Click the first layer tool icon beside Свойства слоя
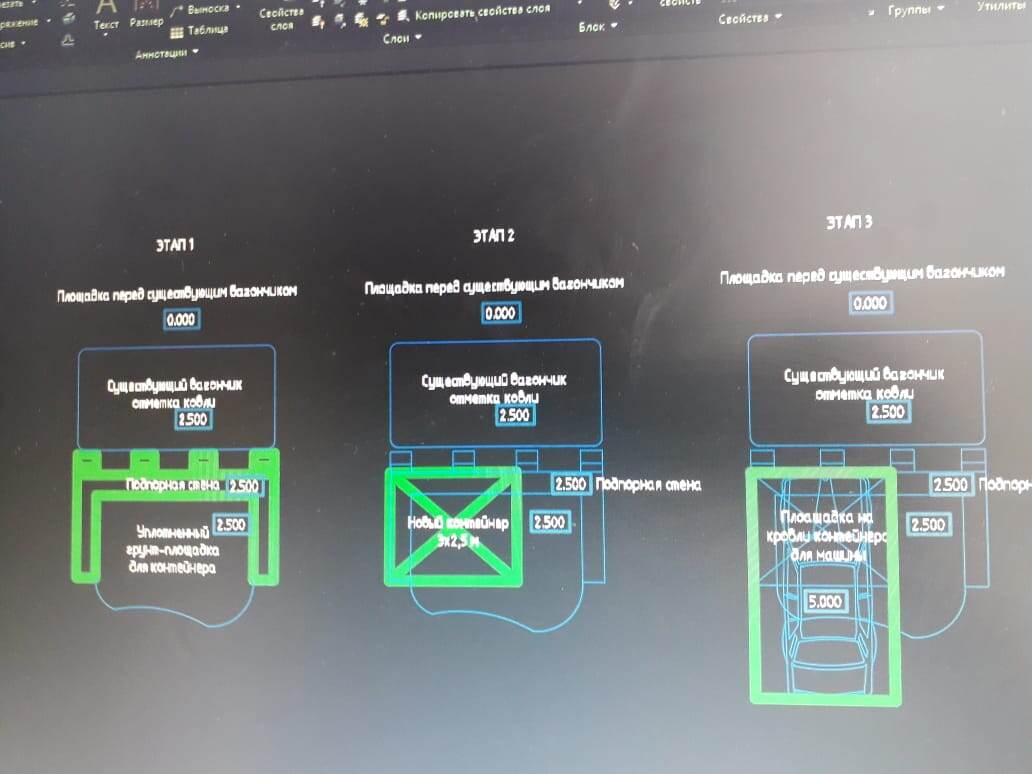Image resolution: width=1032 pixels, height=774 pixels. pos(319,22)
